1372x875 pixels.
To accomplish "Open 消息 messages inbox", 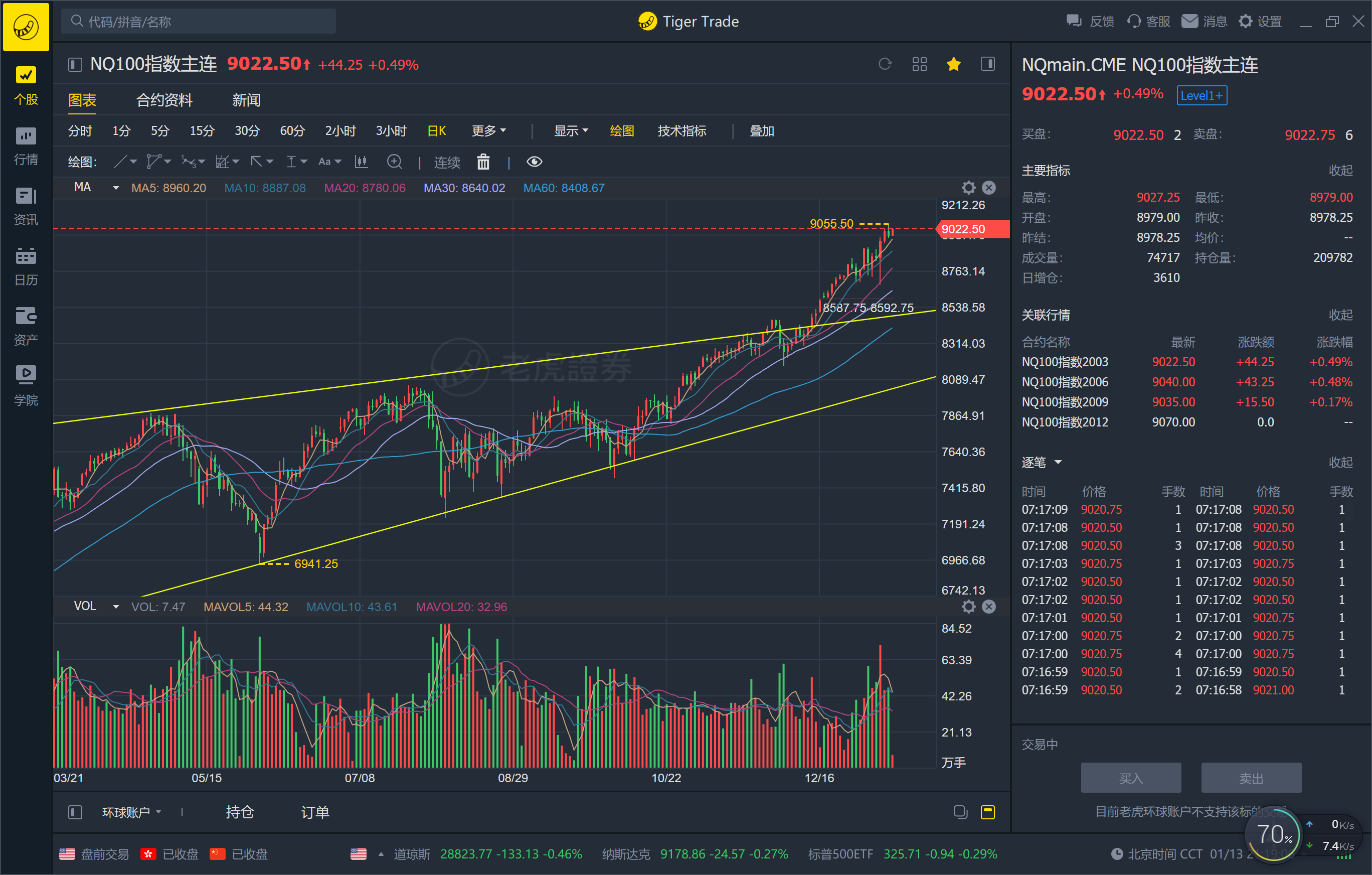I will (x=1204, y=22).
